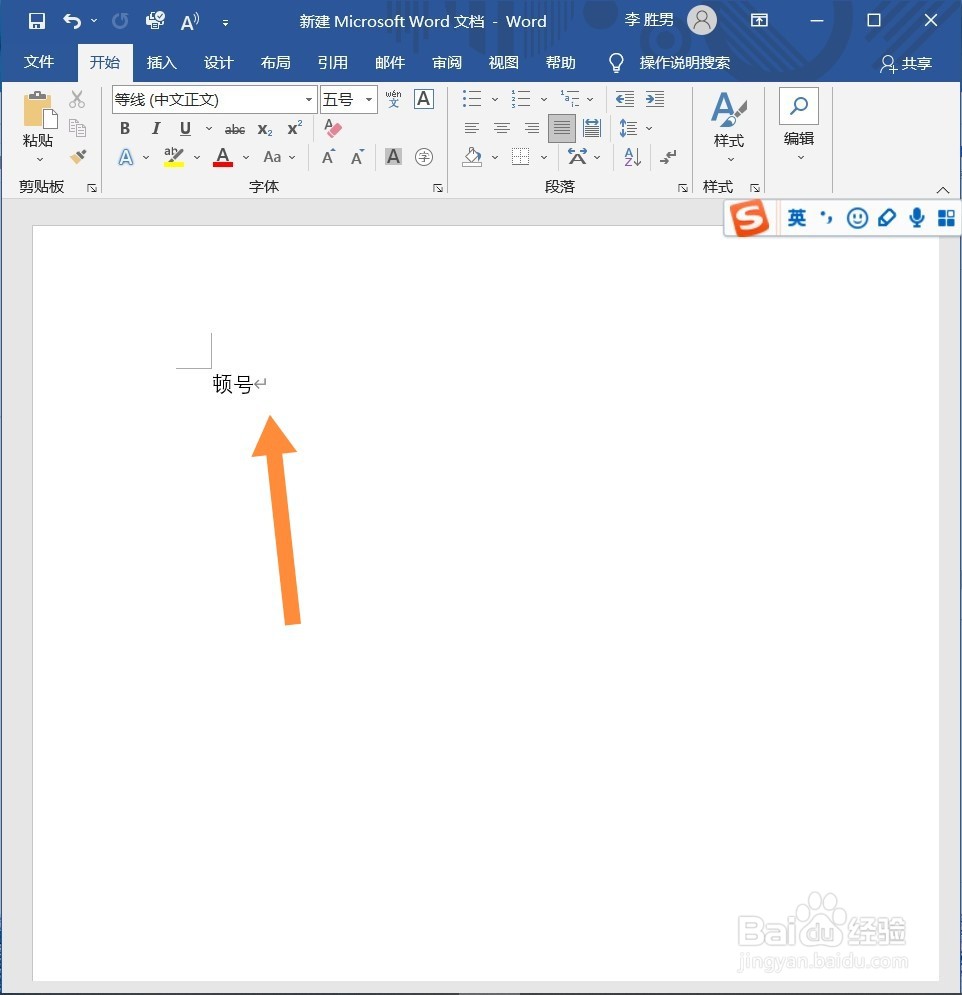Switch to the 布局 Layout tab
This screenshot has width=962, height=995.
(275, 62)
